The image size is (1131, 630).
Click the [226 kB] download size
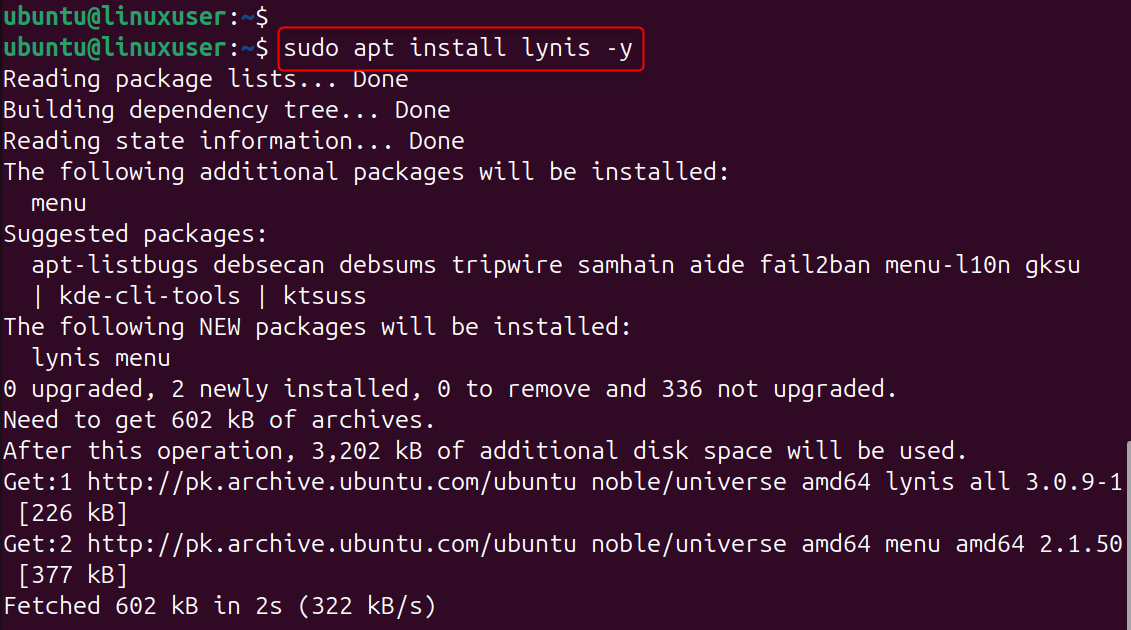click(x=72, y=514)
